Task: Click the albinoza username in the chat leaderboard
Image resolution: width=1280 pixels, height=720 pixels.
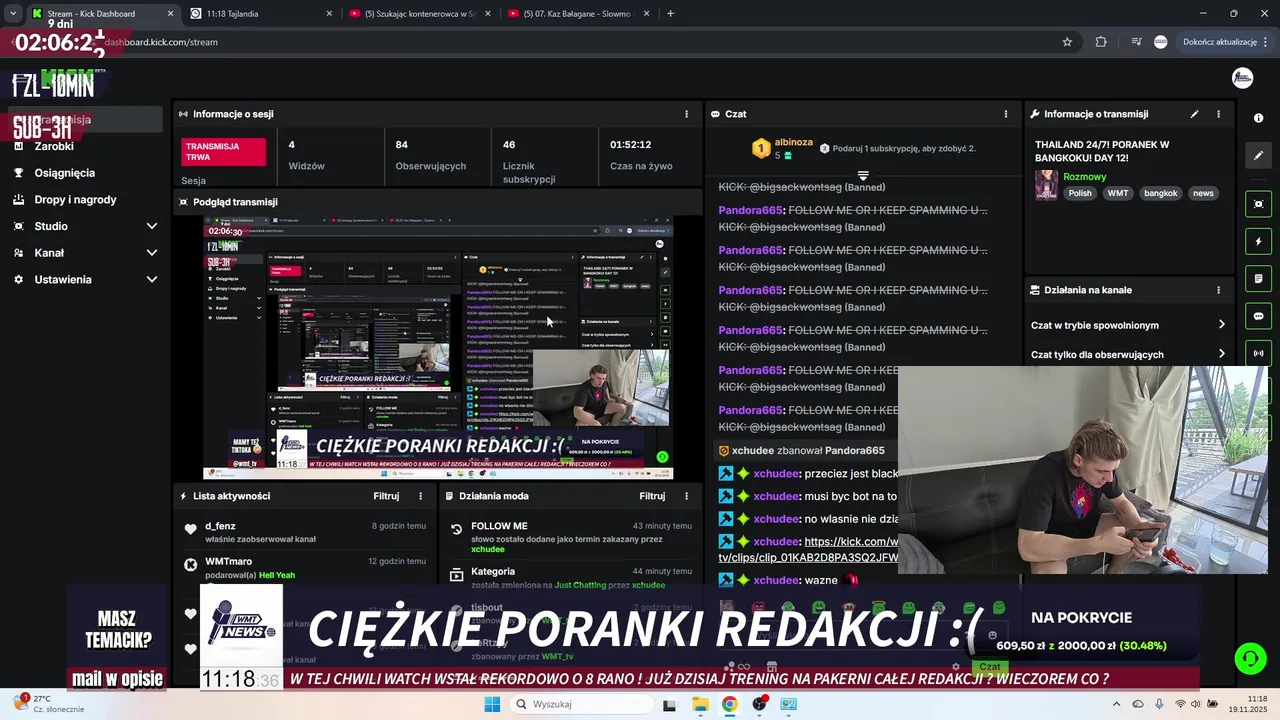Action: pyautogui.click(x=793, y=142)
